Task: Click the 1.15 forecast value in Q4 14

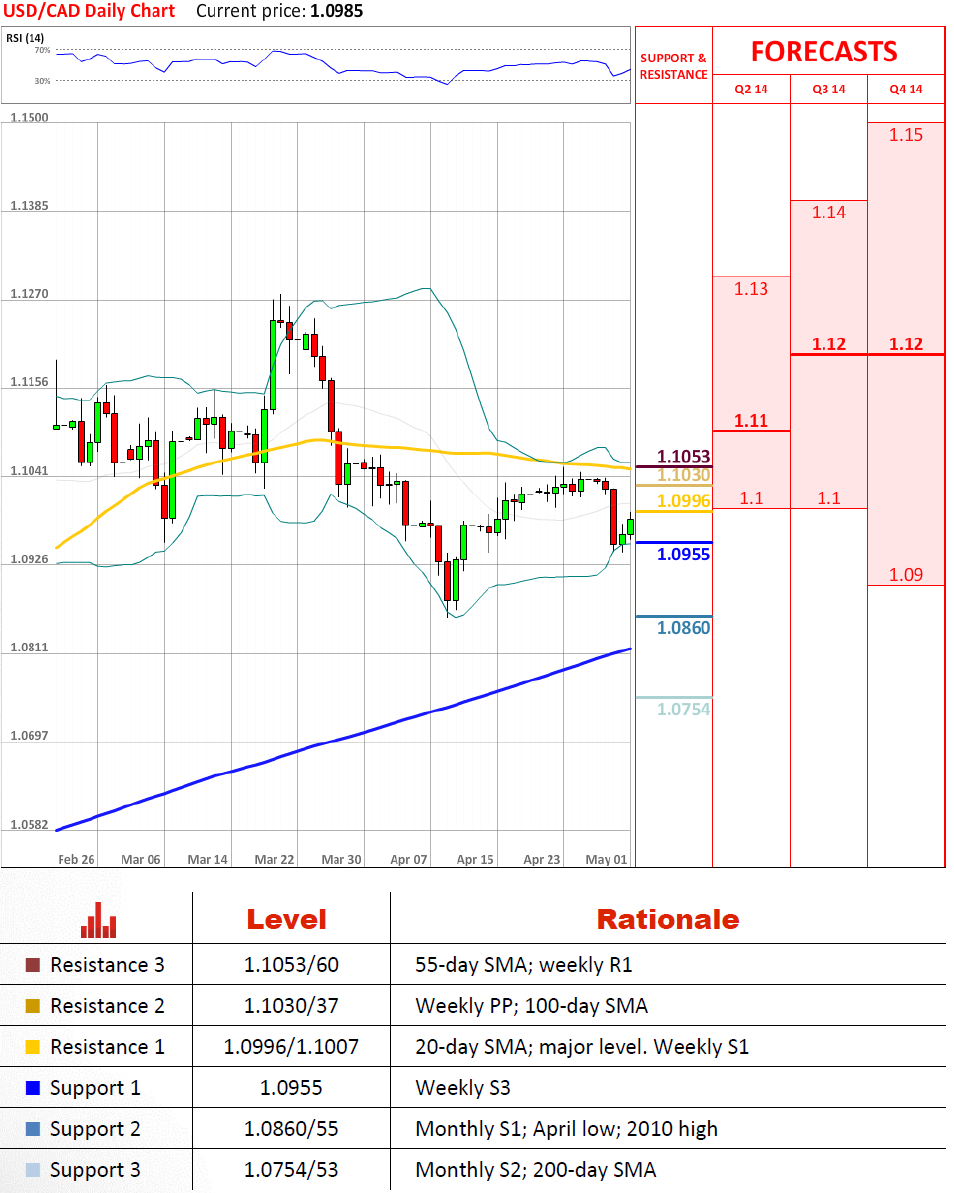Action: [905, 135]
